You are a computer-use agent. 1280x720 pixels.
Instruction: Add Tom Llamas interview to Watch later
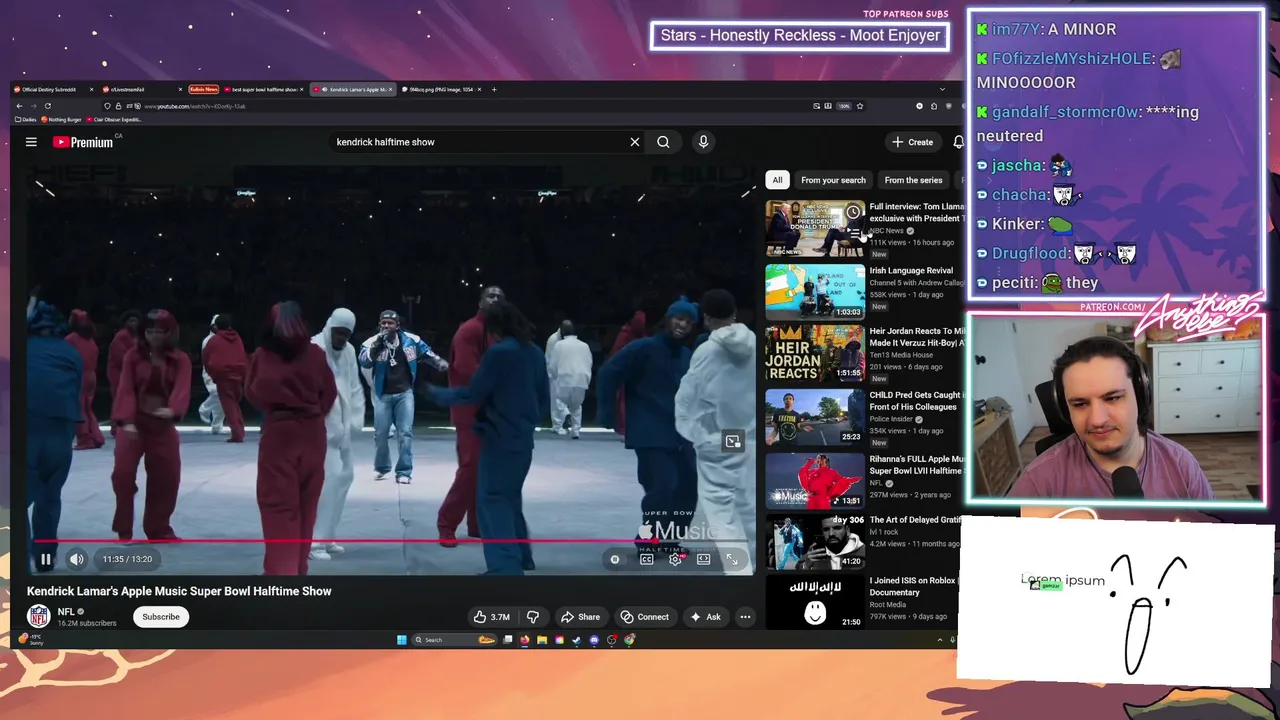click(853, 212)
